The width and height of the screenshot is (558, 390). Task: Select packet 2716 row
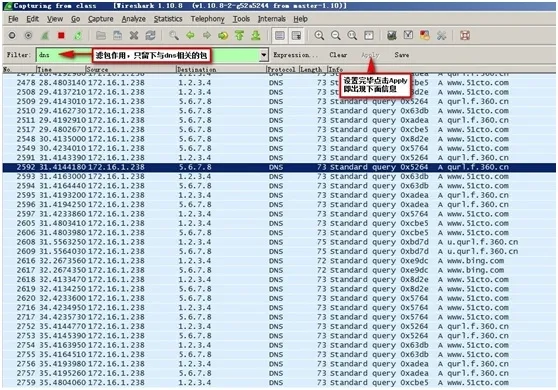tap(279, 308)
